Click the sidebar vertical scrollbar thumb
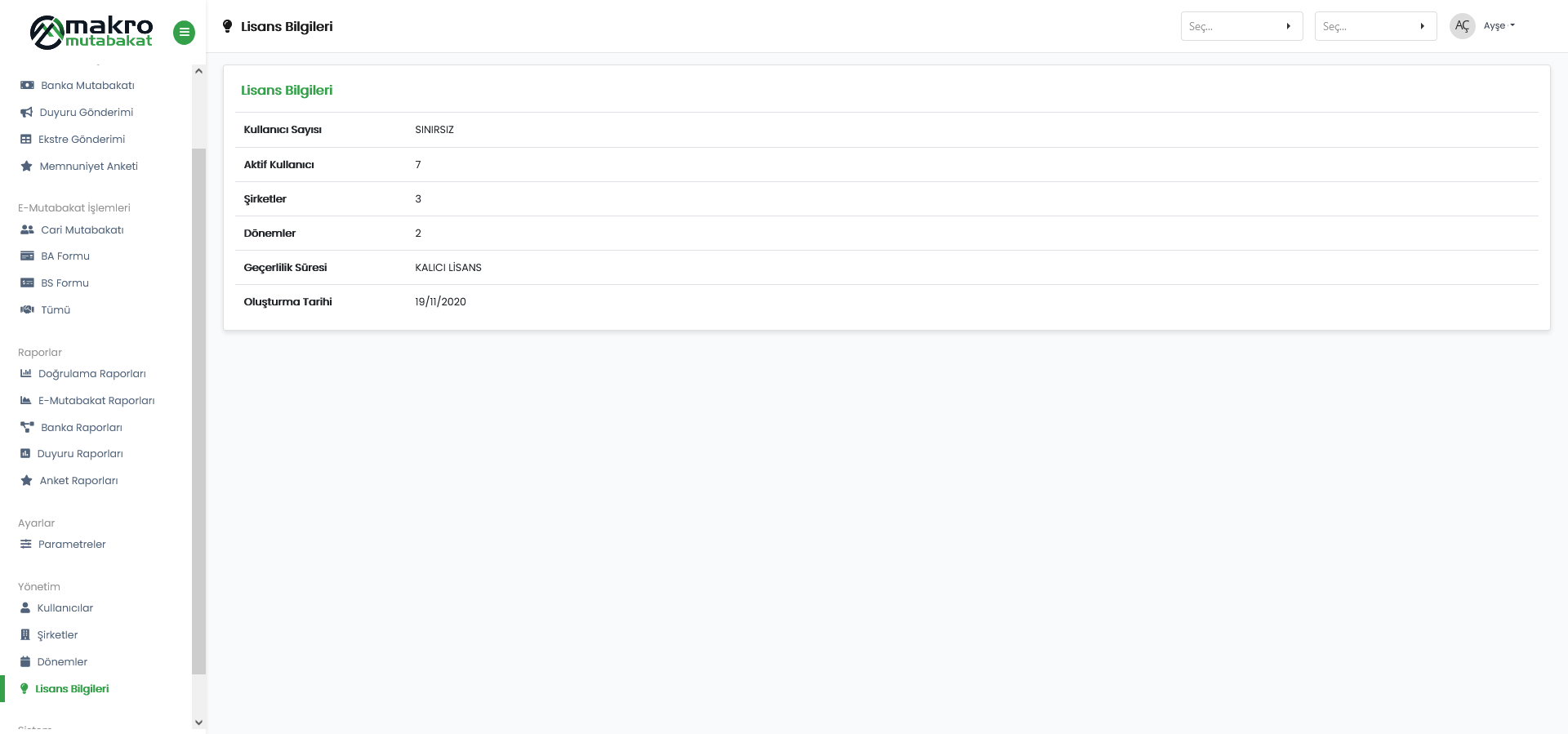The image size is (1568, 734). [198, 408]
